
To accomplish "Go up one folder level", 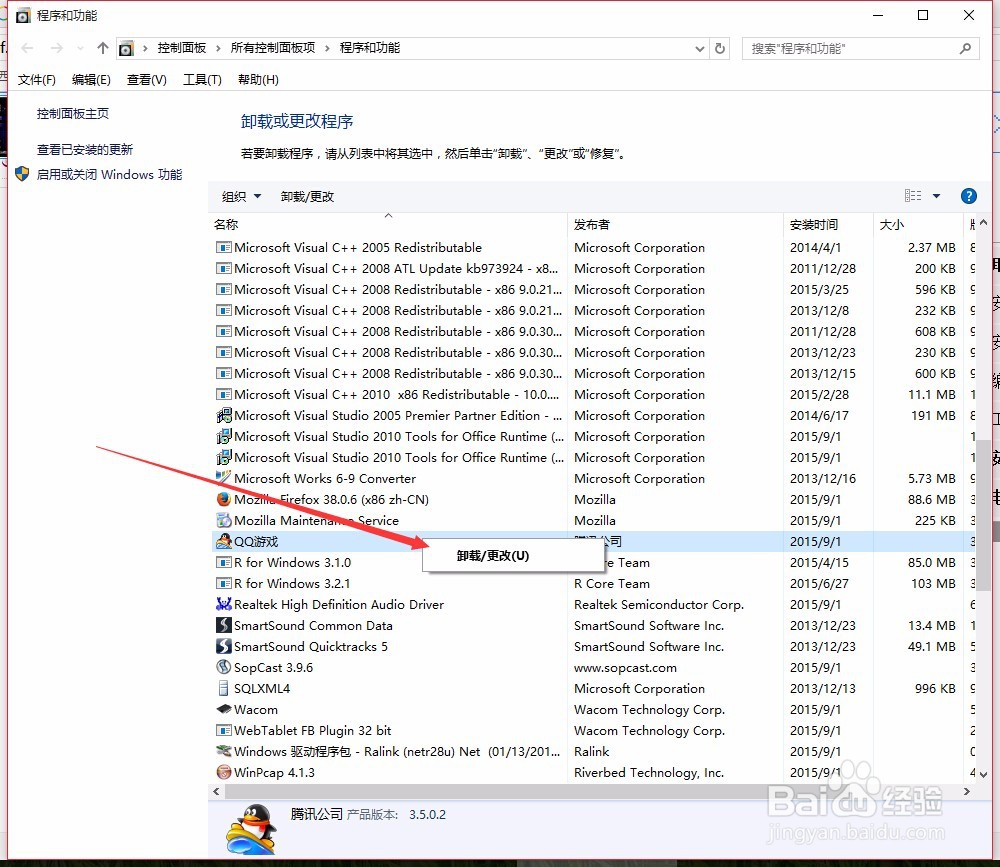I will tap(103, 48).
